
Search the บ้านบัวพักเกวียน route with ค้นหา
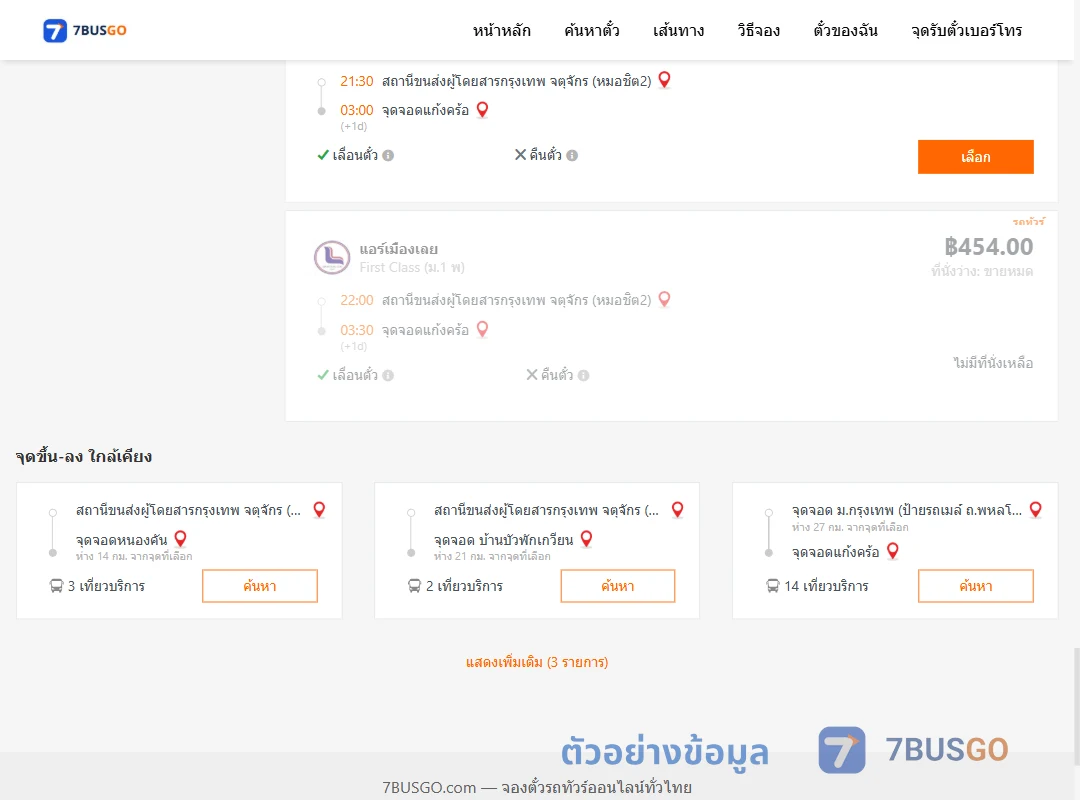point(618,586)
